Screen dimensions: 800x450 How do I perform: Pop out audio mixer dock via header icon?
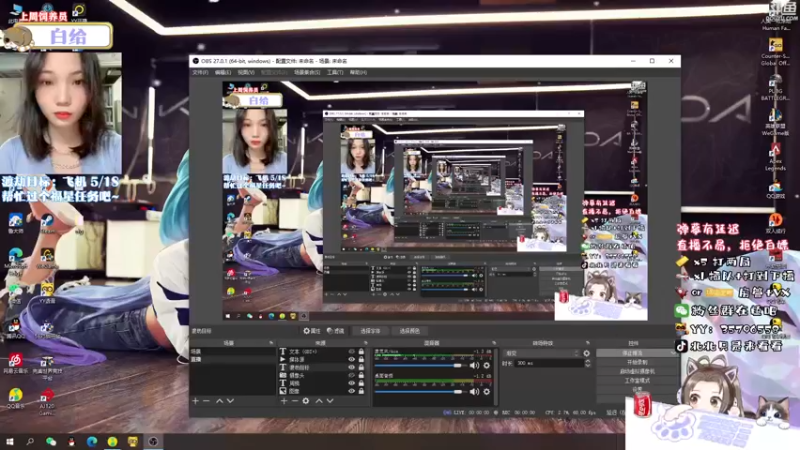(494, 343)
